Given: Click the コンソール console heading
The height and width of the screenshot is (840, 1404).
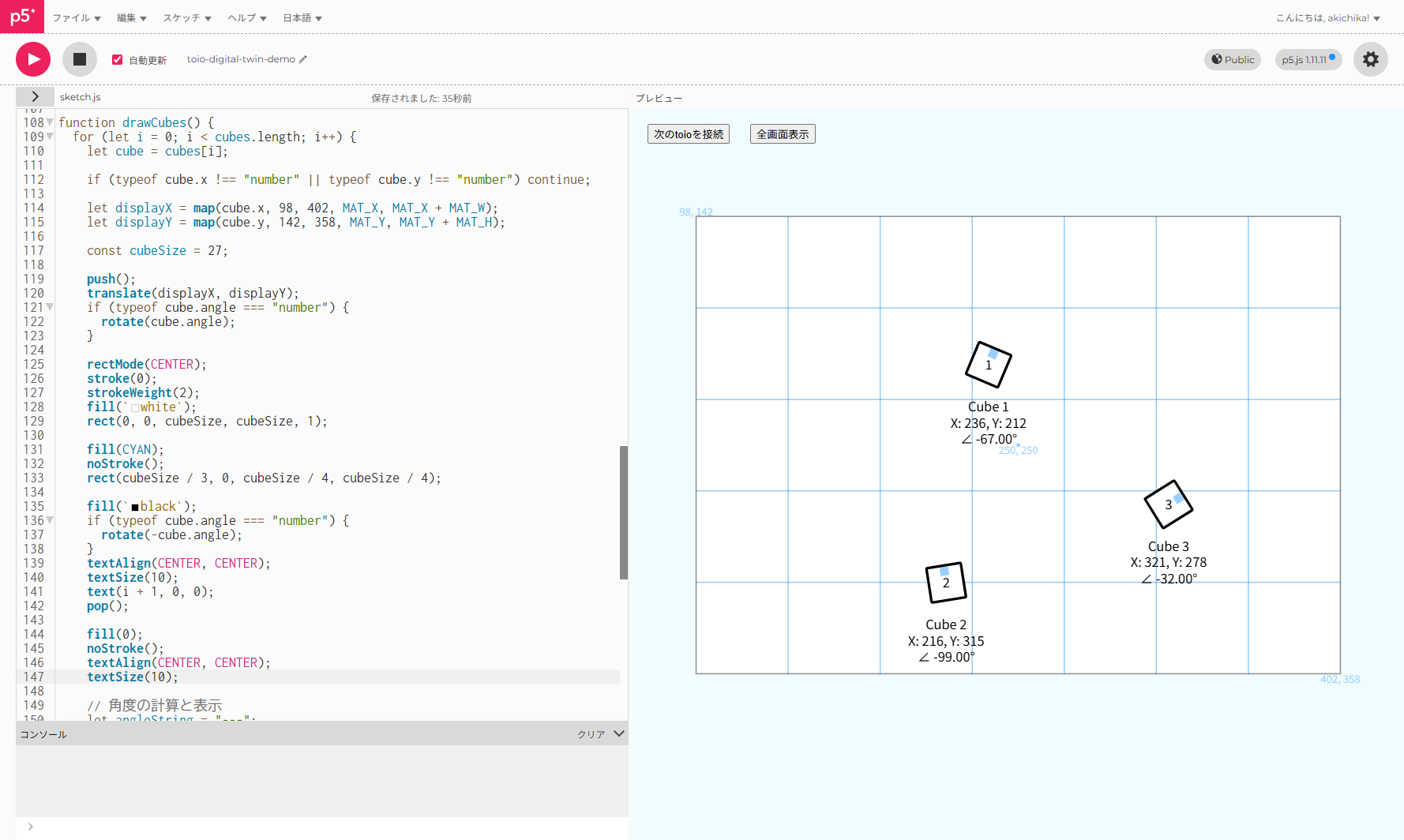Looking at the screenshot, I should pyautogui.click(x=43, y=734).
